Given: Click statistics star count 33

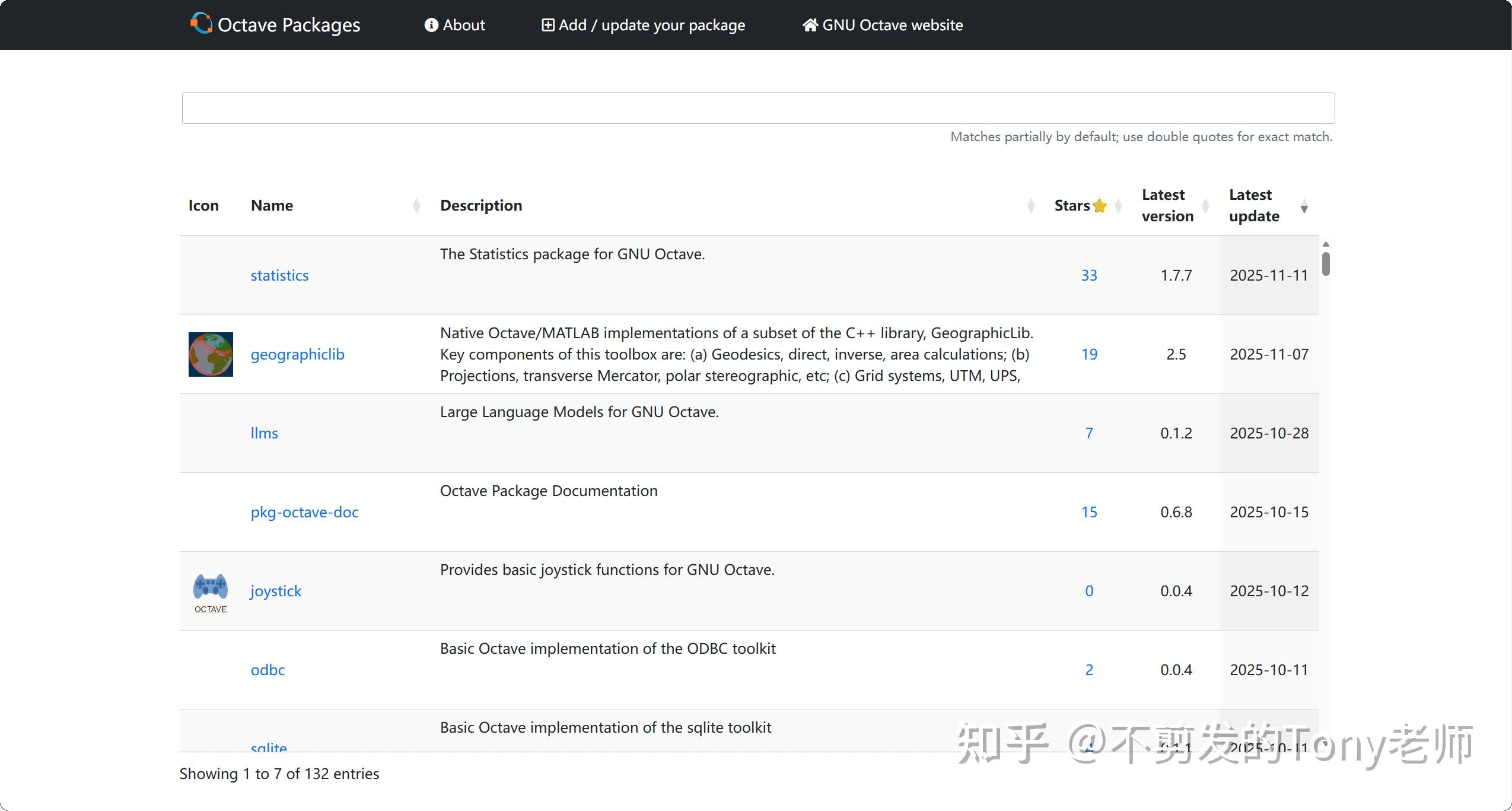Looking at the screenshot, I should point(1089,275).
